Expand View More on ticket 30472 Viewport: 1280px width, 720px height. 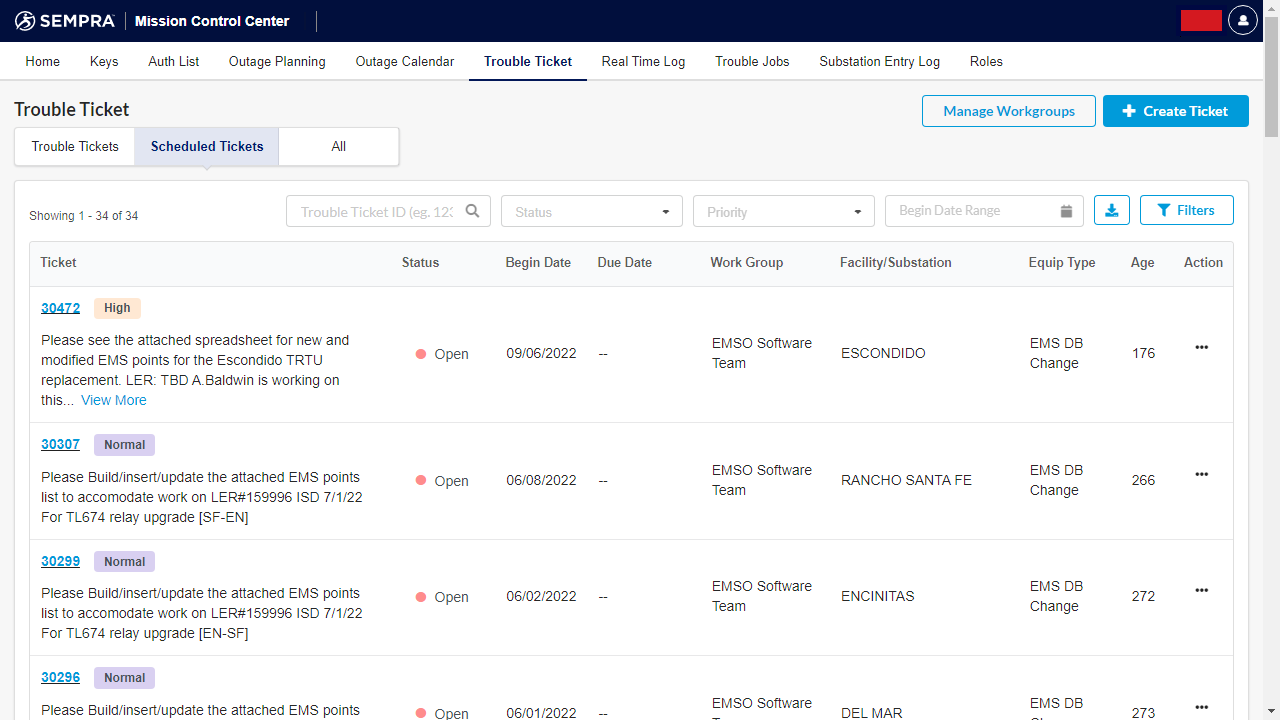(x=113, y=400)
